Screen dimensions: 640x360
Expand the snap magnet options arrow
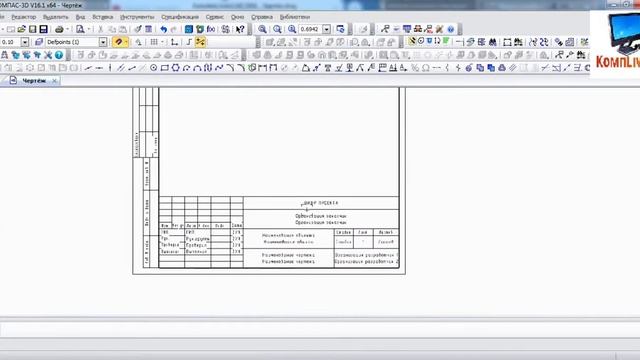point(126,42)
